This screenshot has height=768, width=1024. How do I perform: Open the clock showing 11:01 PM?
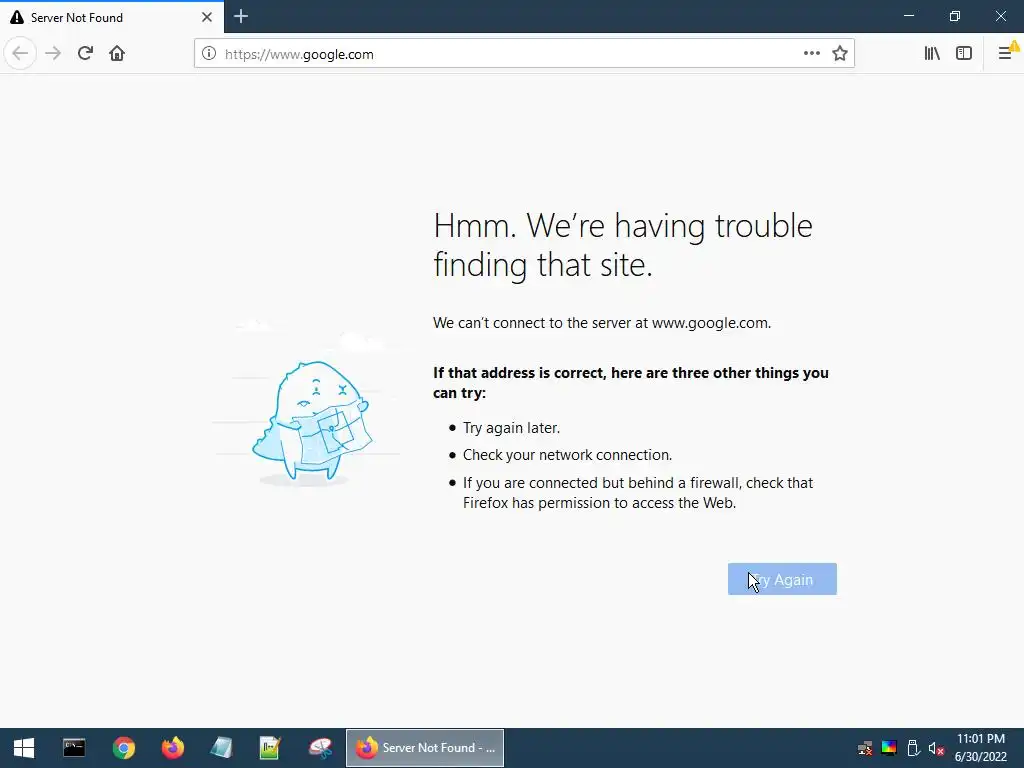980,748
